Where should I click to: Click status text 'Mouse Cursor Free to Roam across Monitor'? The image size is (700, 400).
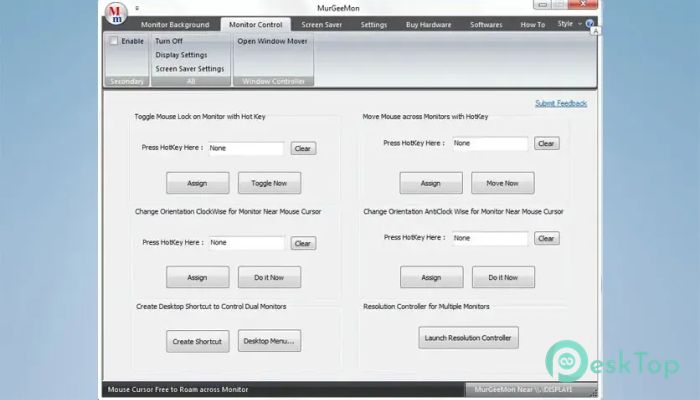point(178,389)
